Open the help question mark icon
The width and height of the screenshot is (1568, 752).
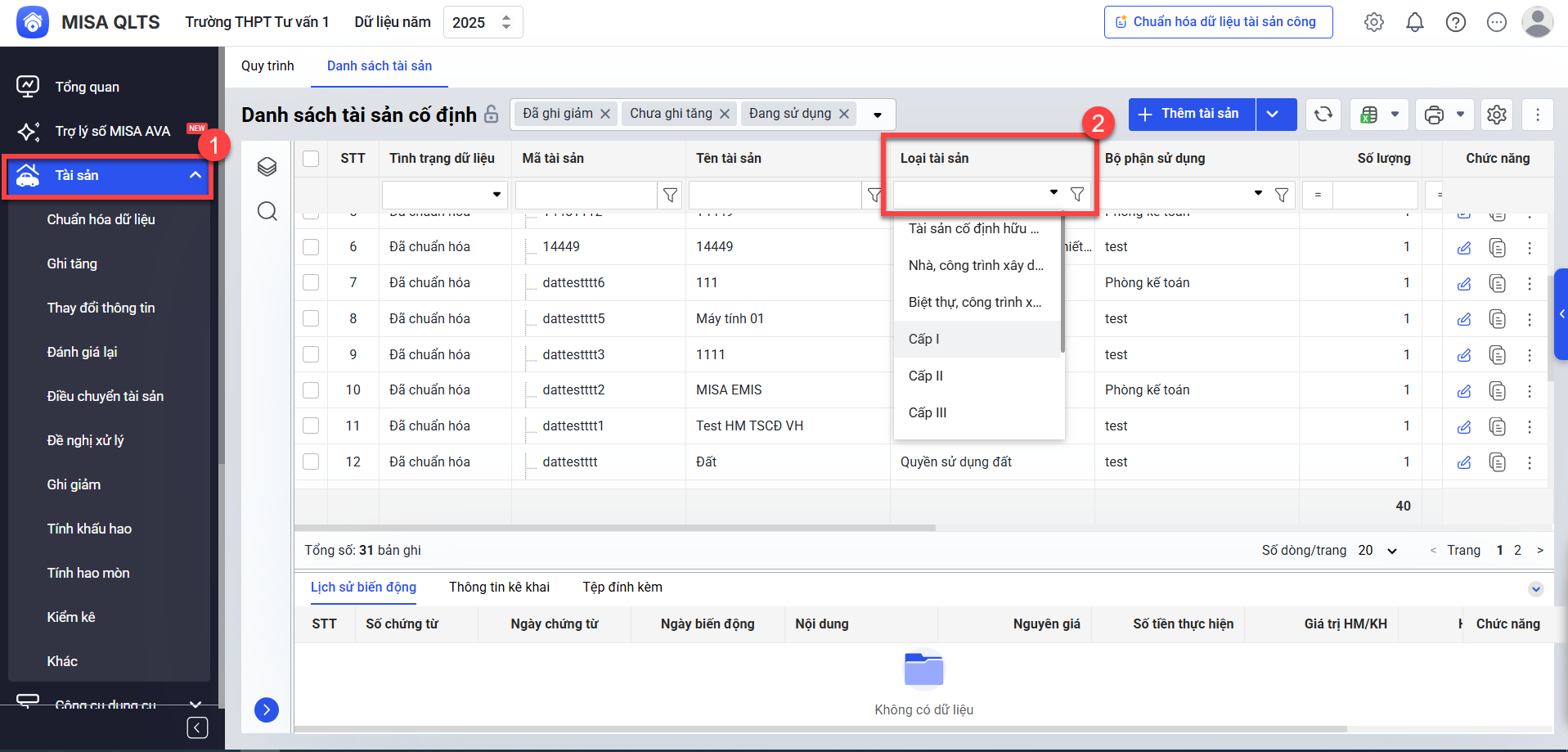(1455, 22)
